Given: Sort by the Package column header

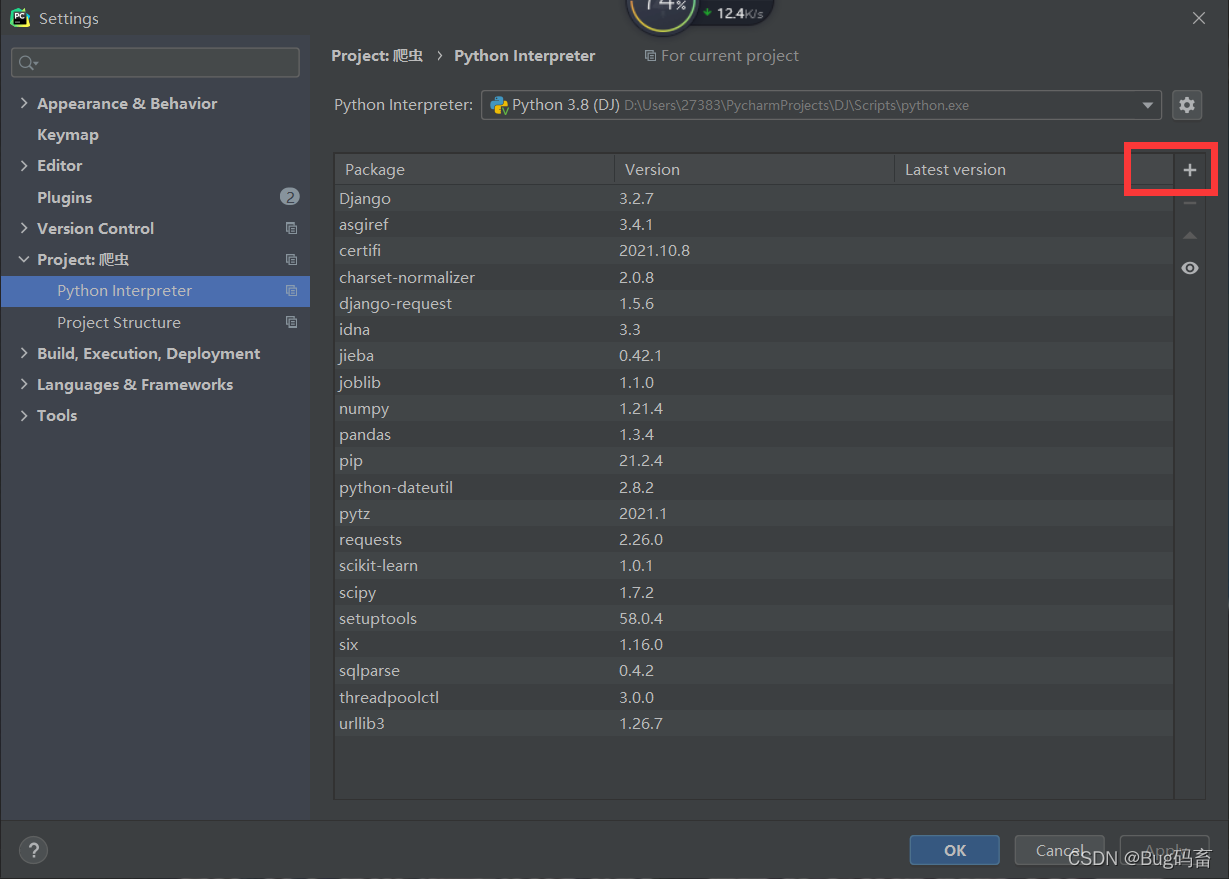Looking at the screenshot, I should (474, 170).
